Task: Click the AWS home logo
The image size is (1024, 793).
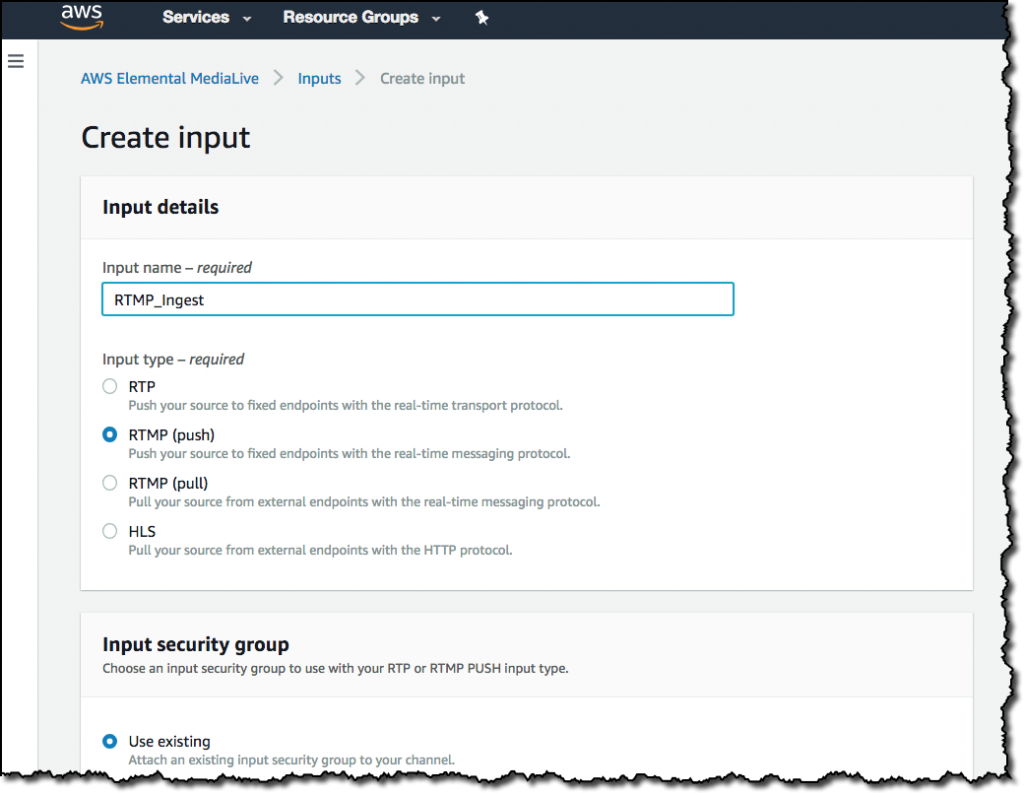Action: 81,17
